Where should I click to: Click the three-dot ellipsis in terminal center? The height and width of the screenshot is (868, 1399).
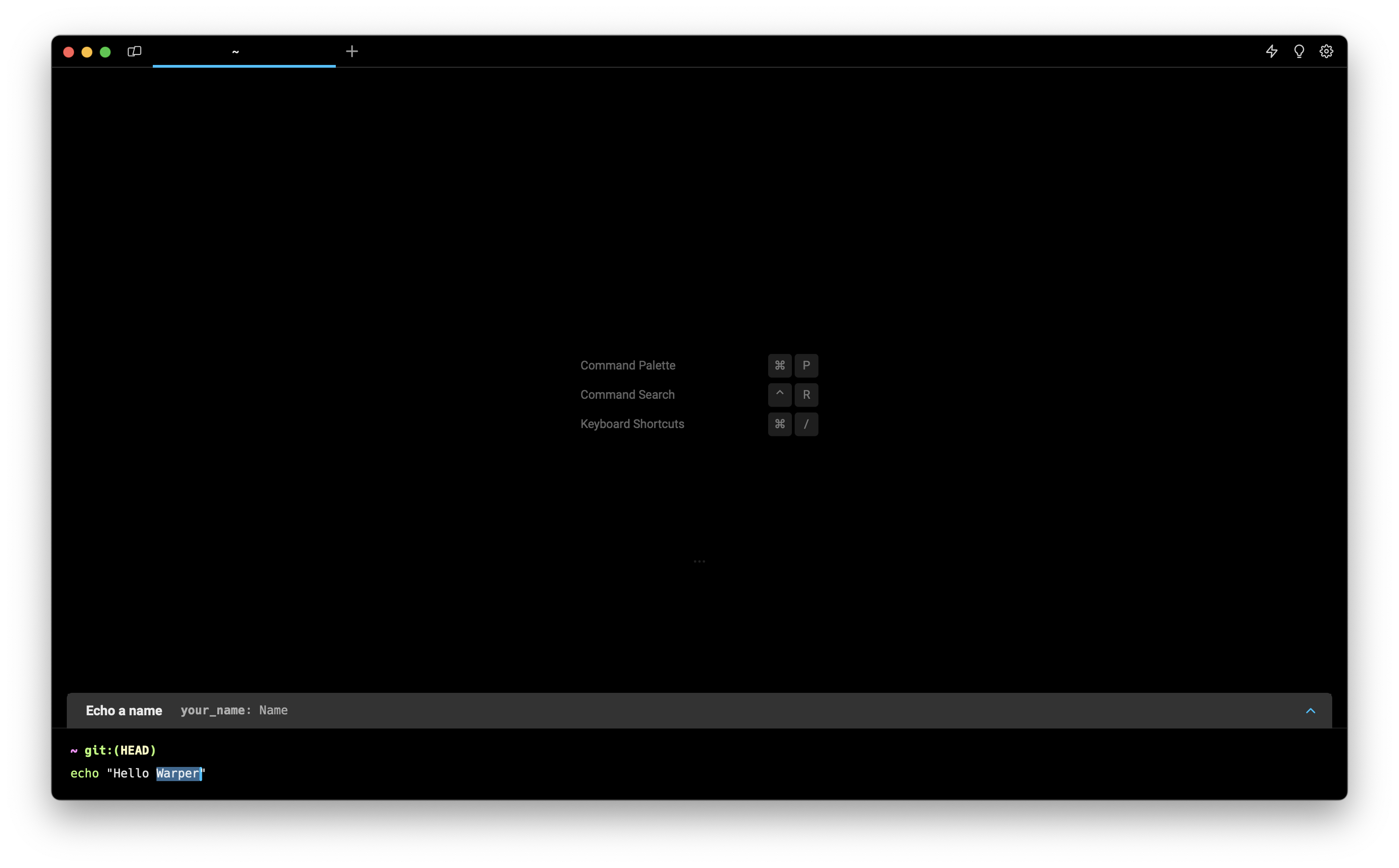pos(699,562)
